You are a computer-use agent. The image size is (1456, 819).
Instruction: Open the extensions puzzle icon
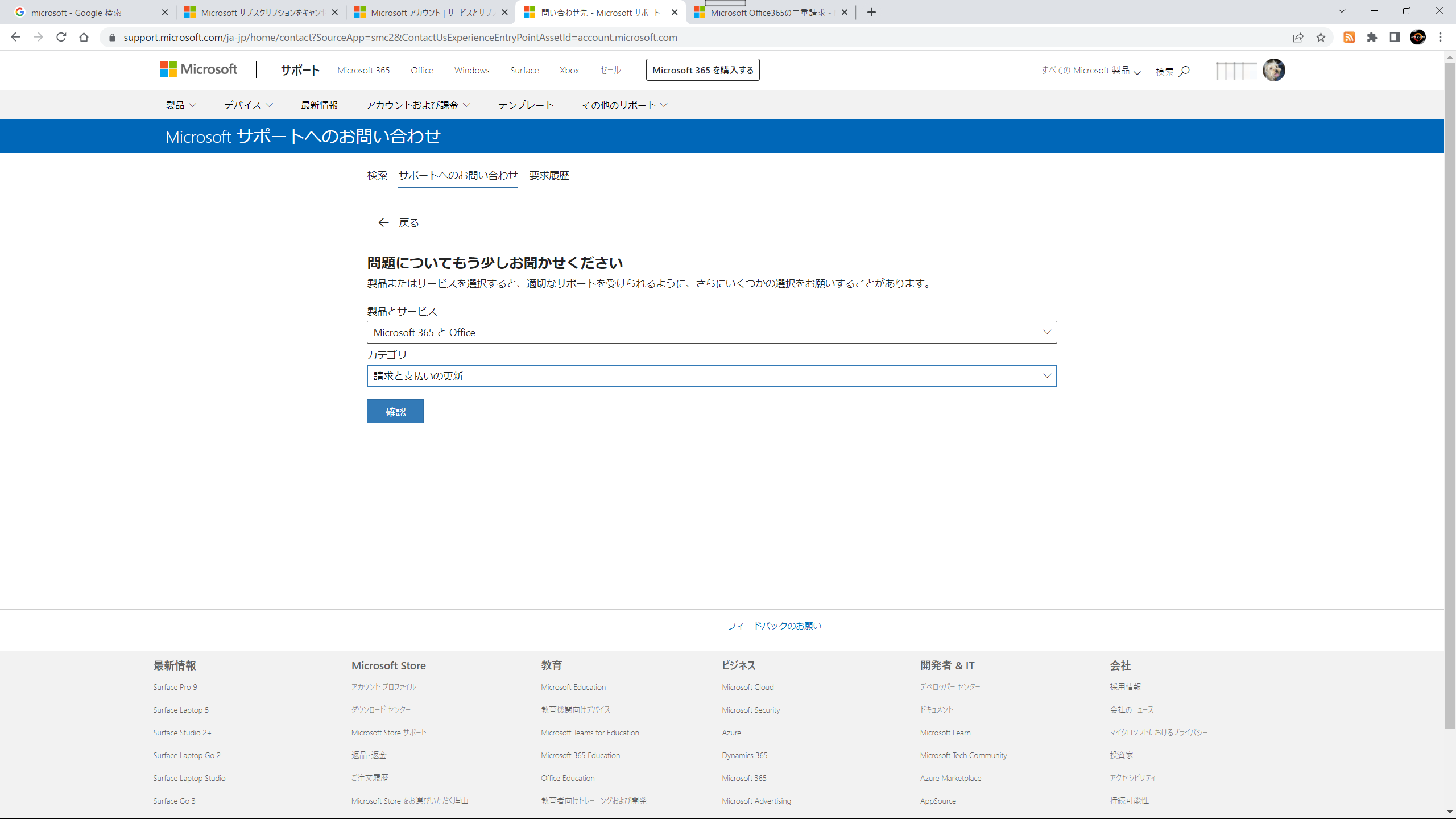click(1372, 38)
